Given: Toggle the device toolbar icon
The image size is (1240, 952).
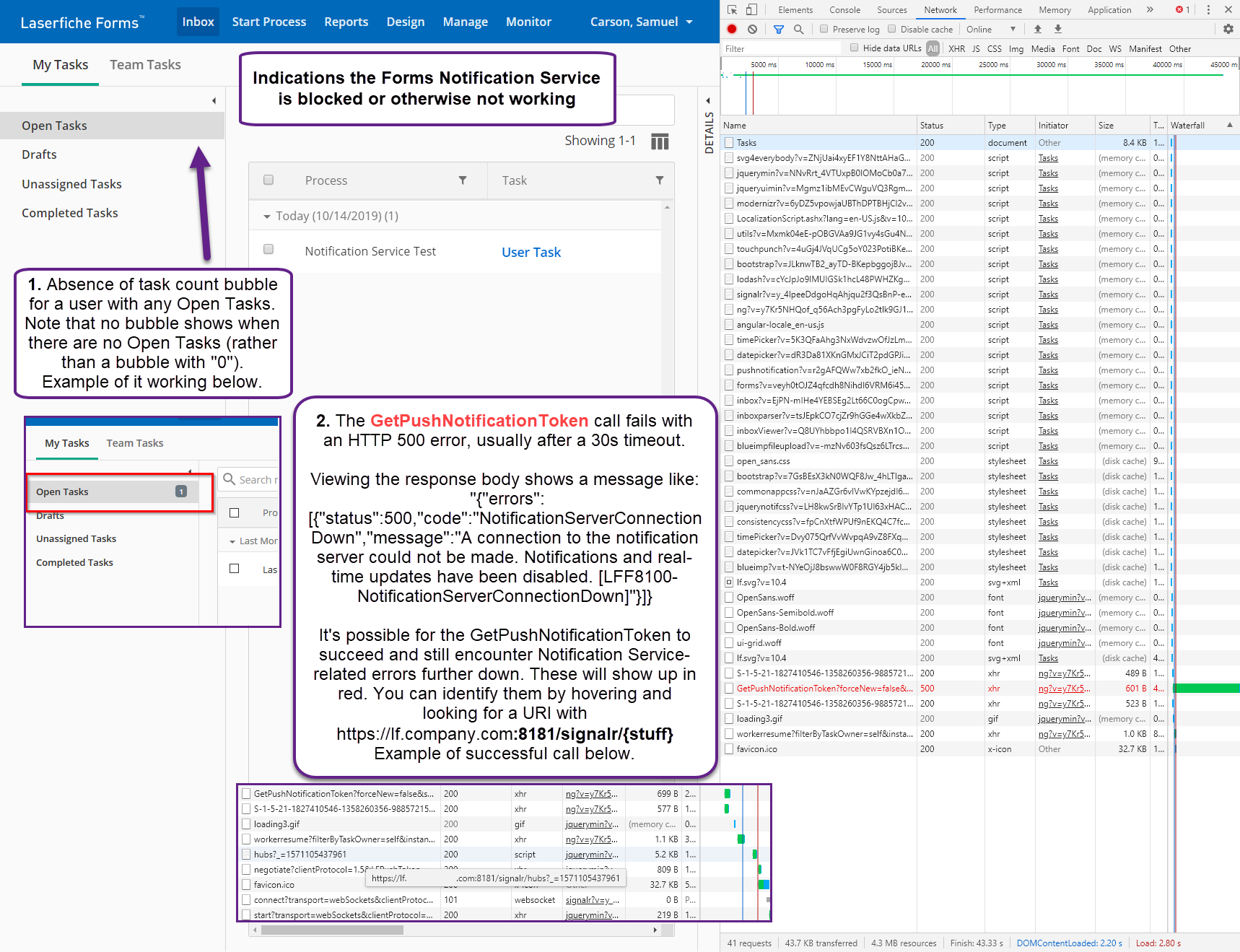Looking at the screenshot, I should pyautogui.click(x=751, y=10).
